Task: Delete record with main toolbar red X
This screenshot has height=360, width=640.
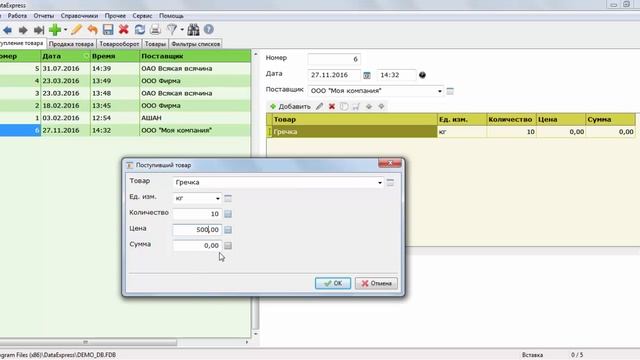Action: pos(124,29)
